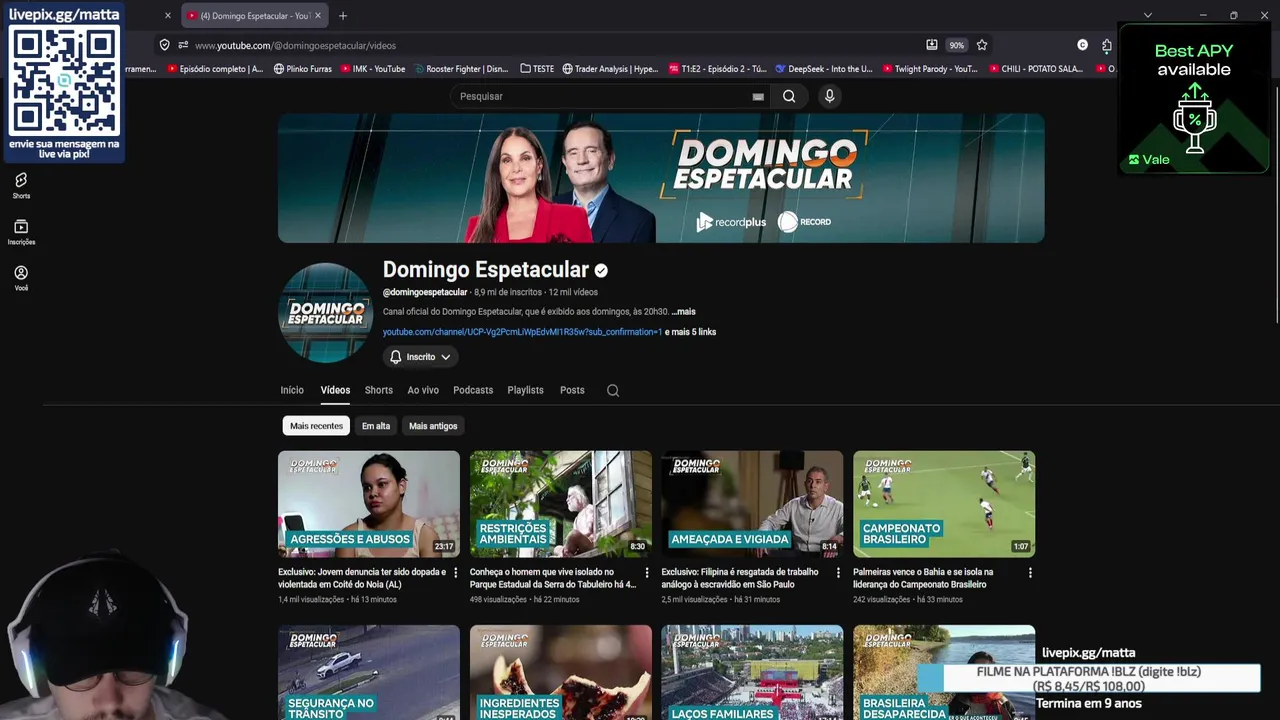
Task: Open video Filipina é resgatada de trabalho
Action: point(741,578)
